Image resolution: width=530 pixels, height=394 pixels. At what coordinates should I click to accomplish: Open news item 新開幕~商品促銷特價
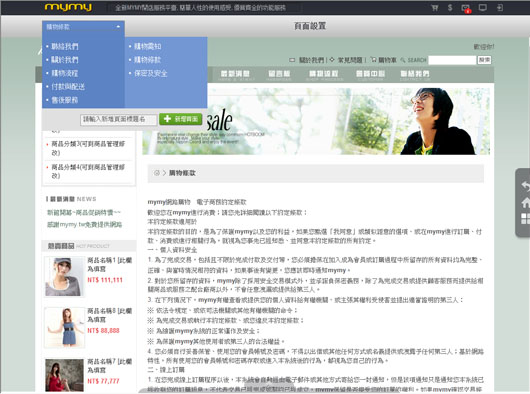(84, 213)
